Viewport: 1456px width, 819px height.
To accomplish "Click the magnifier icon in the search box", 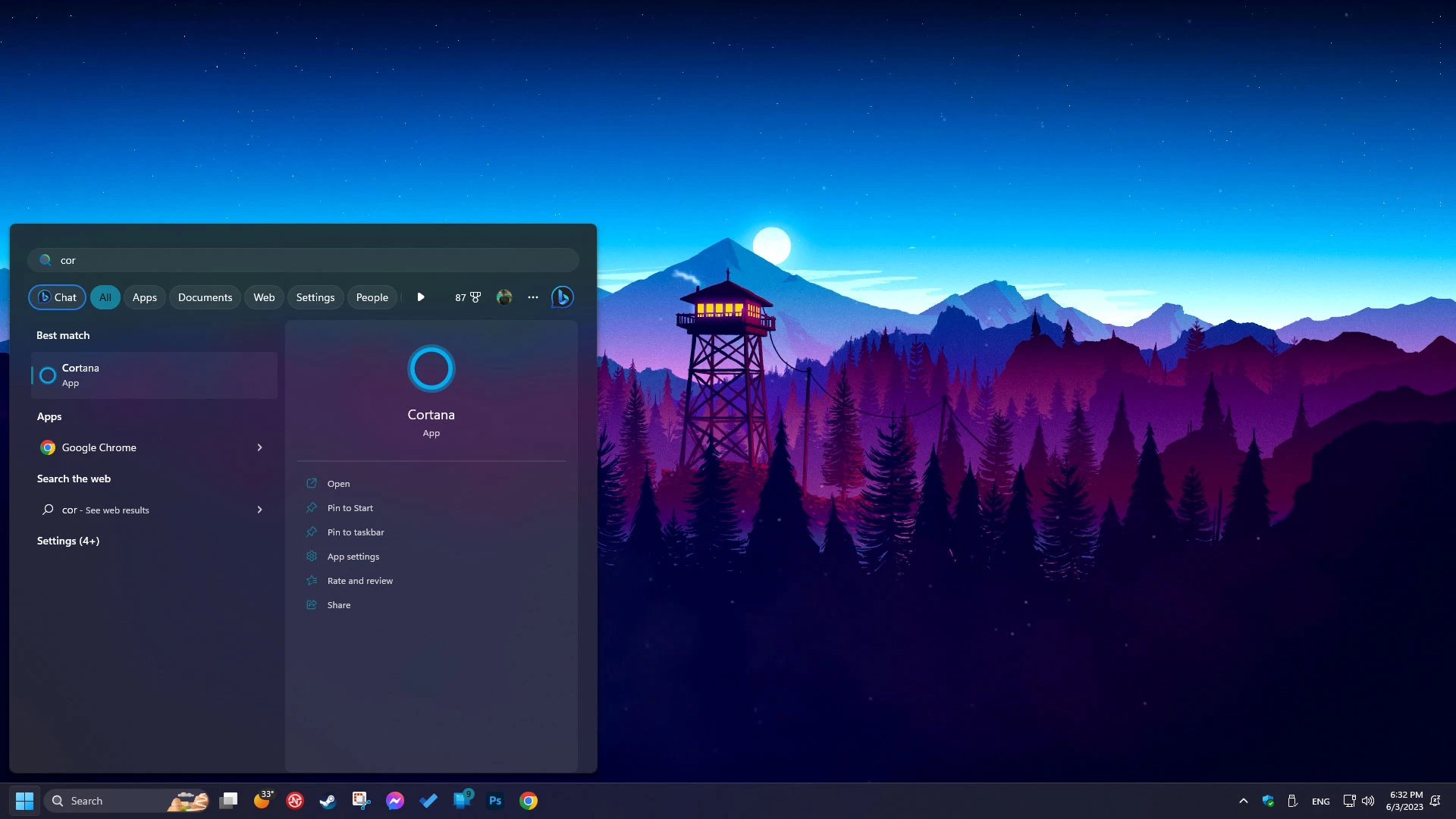I will (45, 260).
